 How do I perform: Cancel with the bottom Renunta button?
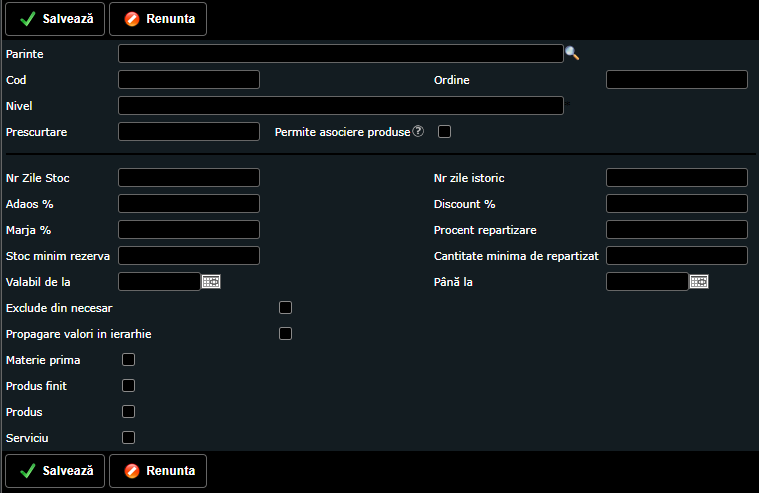(158, 470)
